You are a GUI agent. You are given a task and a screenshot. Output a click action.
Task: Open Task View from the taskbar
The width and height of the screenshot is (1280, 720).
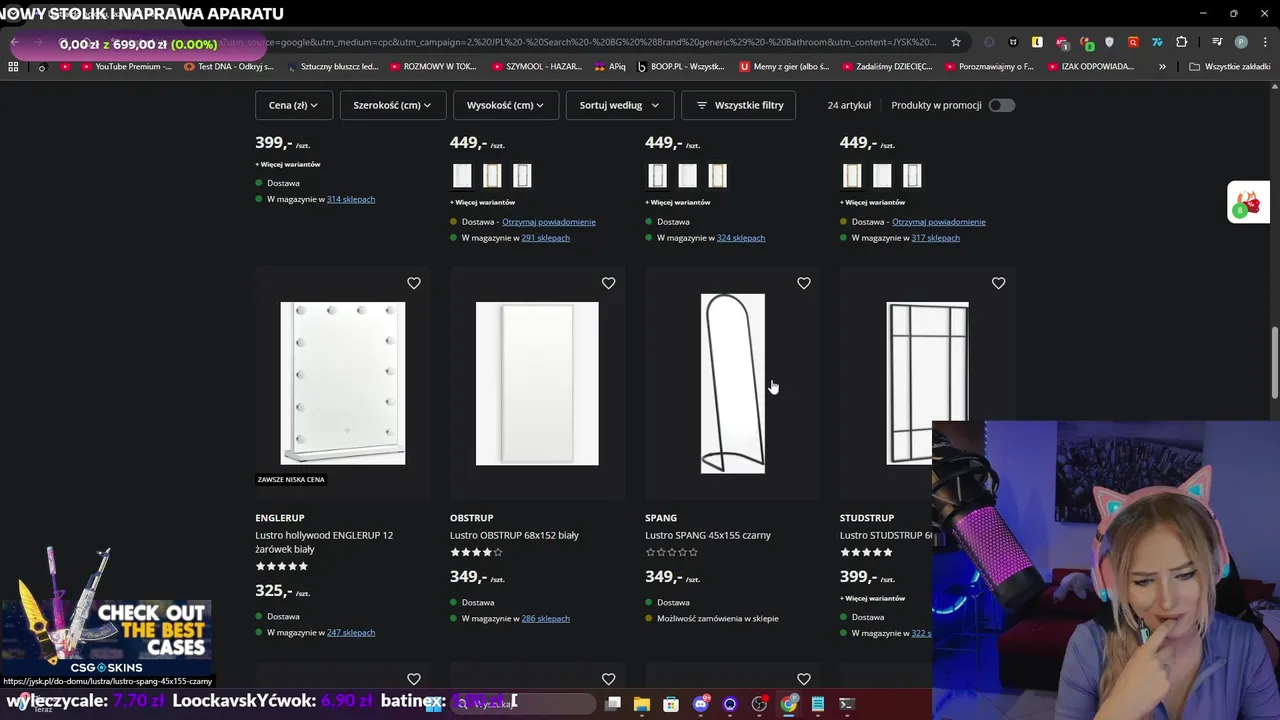(x=613, y=704)
